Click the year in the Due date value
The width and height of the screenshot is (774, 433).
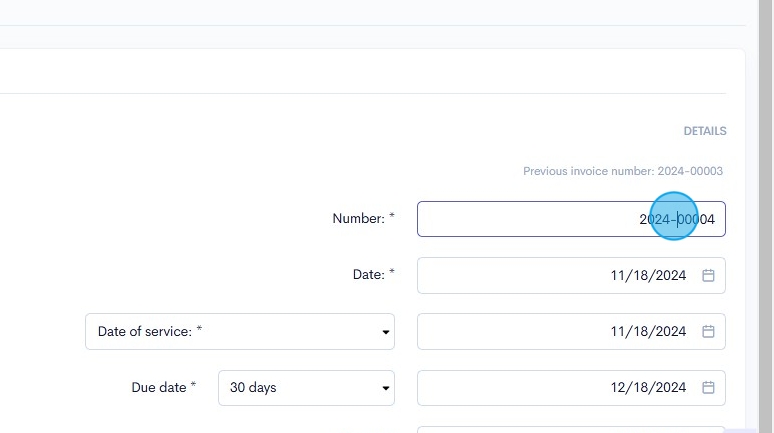tap(670, 388)
